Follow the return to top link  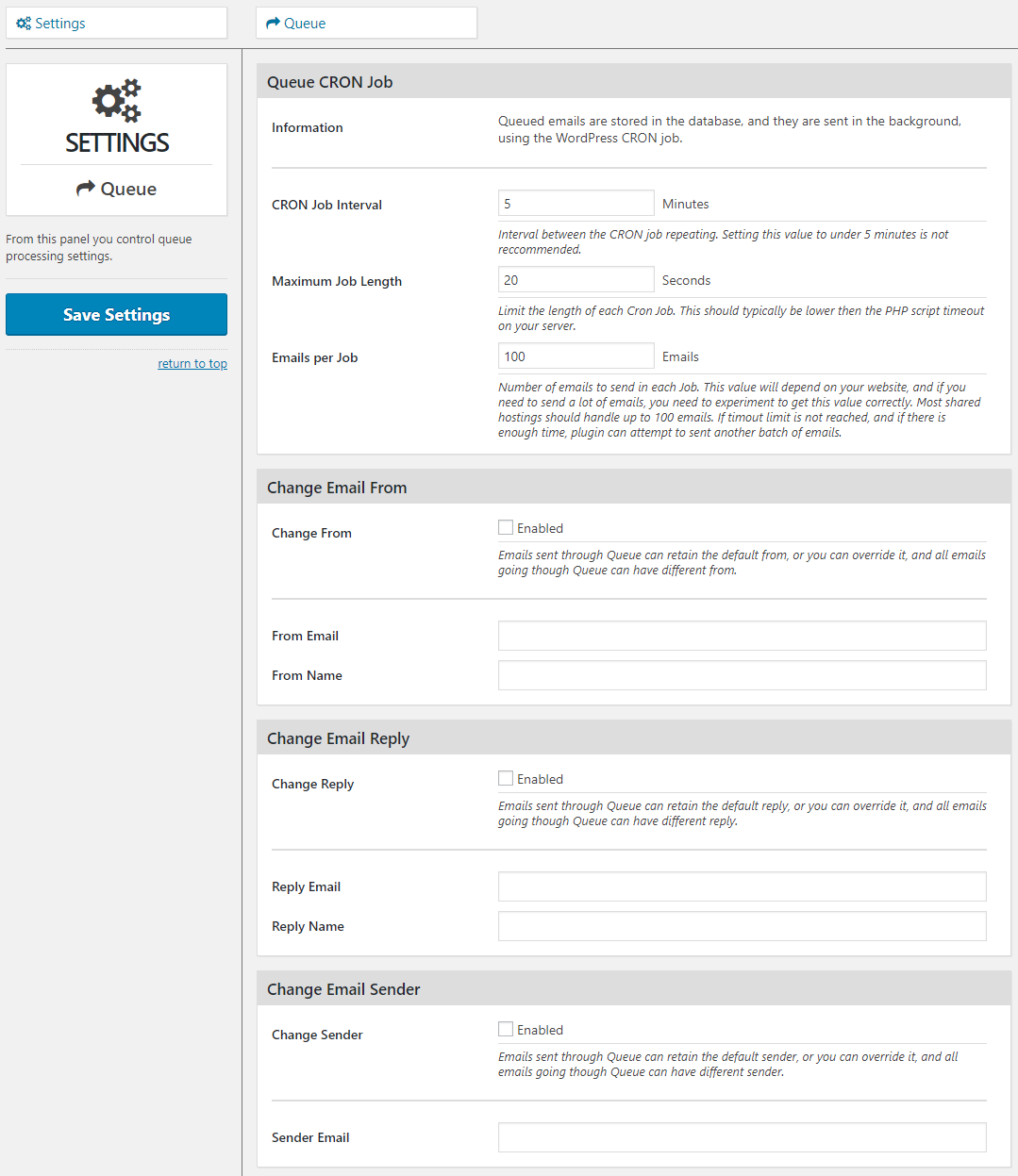click(x=192, y=364)
